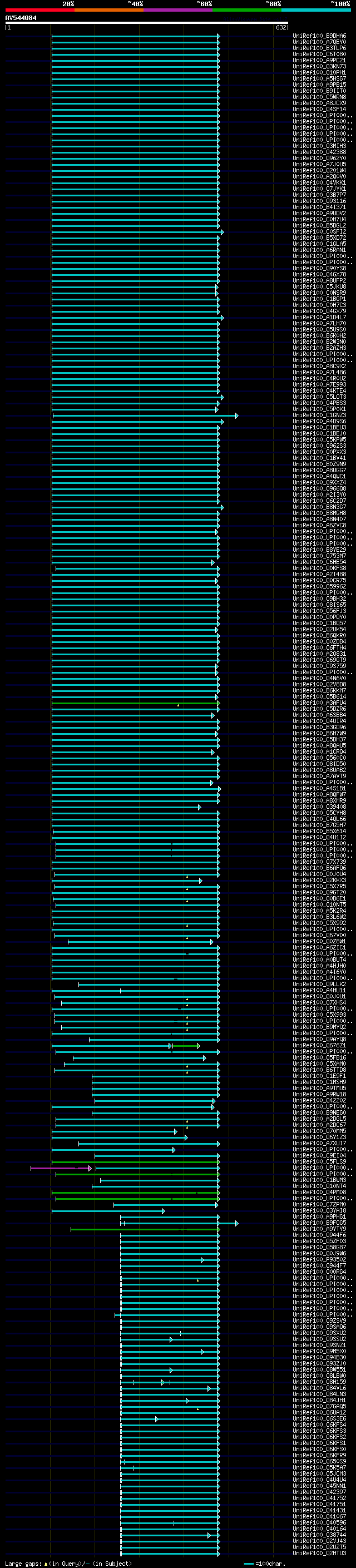Click the green bar for UniRef100_A9YTY9

coord(145,1229)
